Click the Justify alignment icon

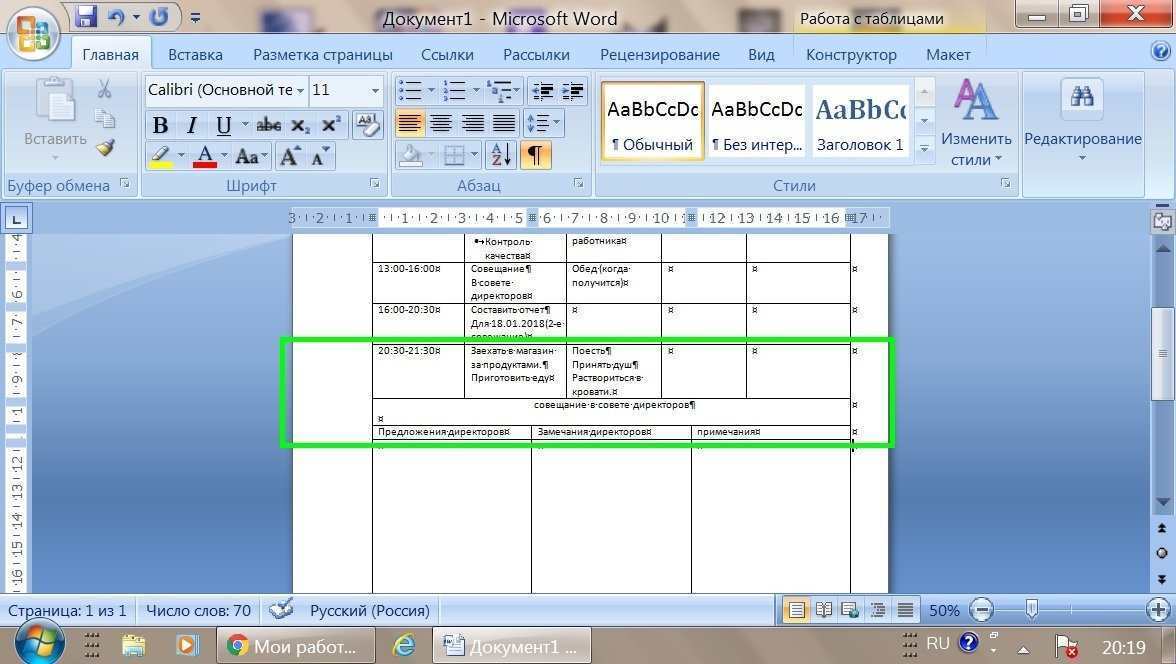tap(504, 124)
